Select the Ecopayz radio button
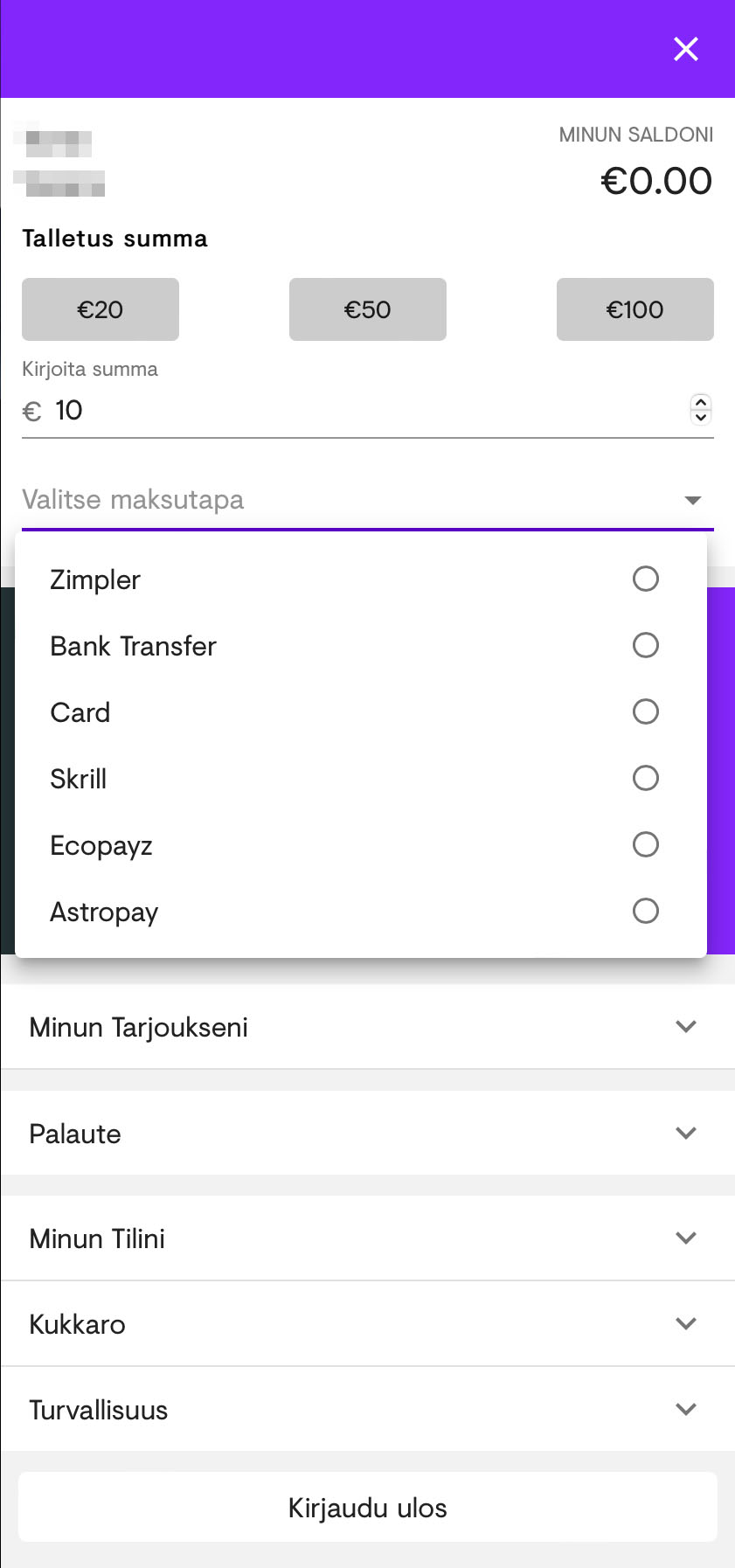This screenshot has width=735, height=1568. point(645,844)
